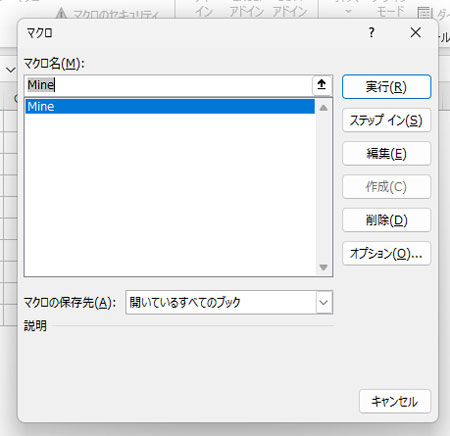Image resolution: width=450 pixels, height=436 pixels.
Task: Click the collapse-dialog arrow beside macro name
Action: click(322, 85)
